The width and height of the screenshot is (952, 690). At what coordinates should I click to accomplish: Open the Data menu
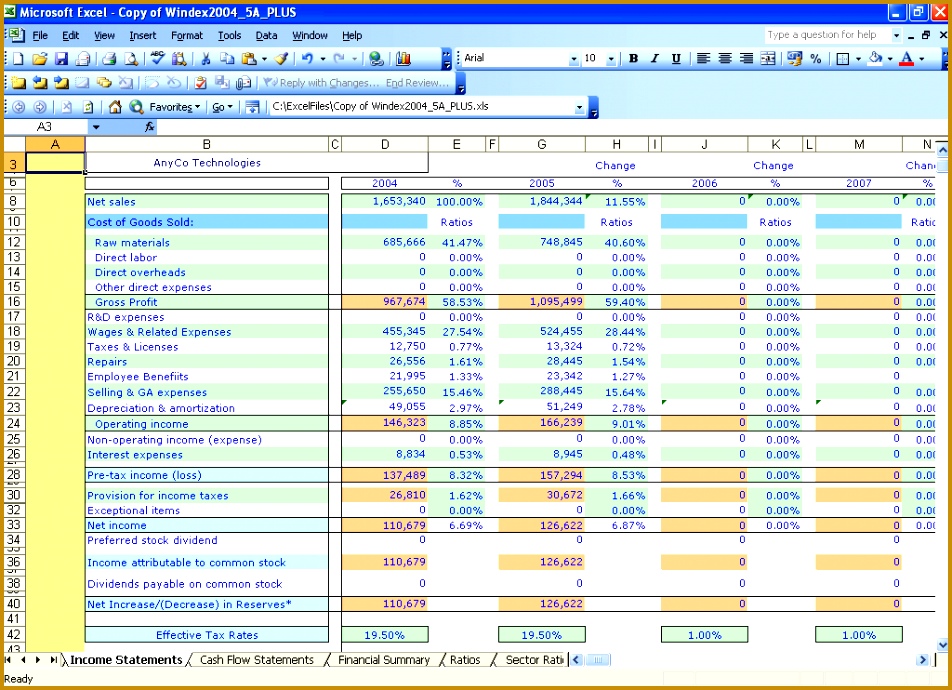(266, 36)
